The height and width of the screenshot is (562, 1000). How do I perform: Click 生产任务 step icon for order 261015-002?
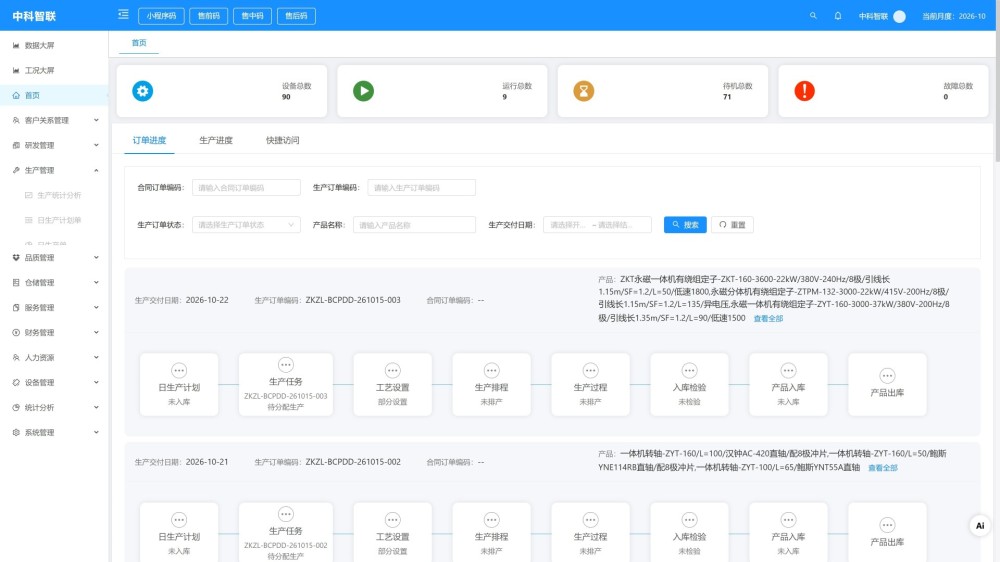click(x=286, y=514)
